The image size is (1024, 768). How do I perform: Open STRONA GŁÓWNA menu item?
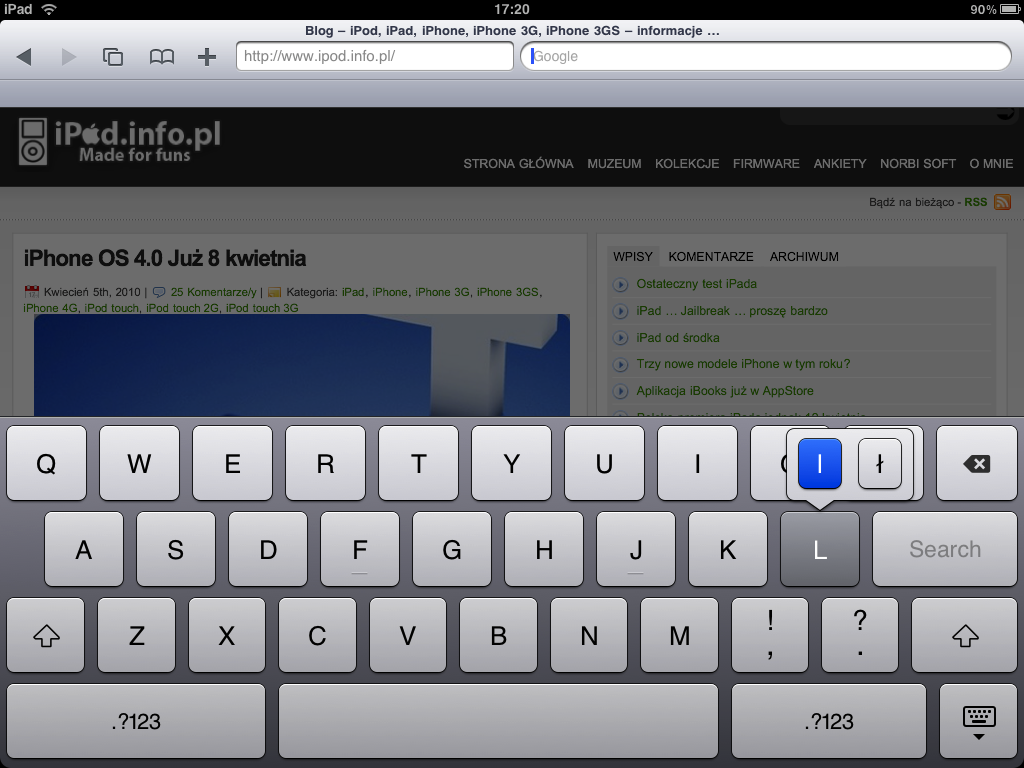[x=519, y=164]
